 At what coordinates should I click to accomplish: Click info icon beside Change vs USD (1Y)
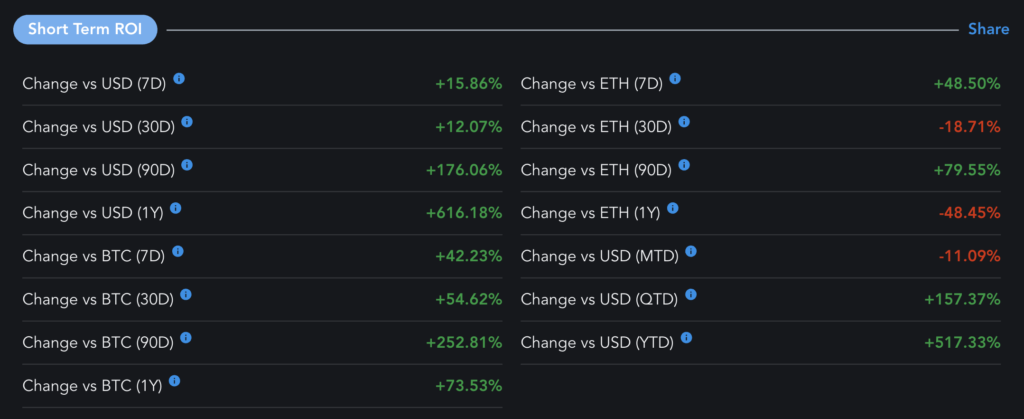coord(176,208)
